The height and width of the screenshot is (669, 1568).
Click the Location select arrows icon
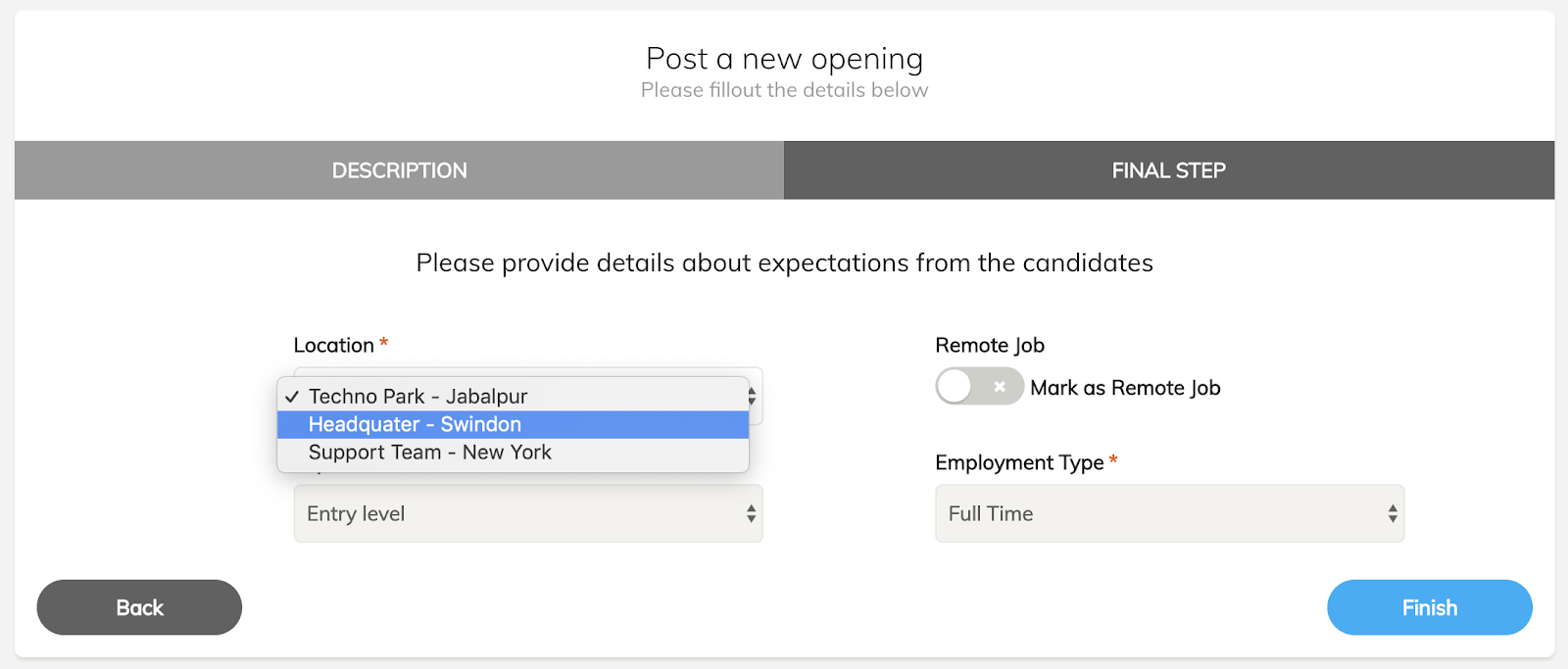tap(752, 397)
